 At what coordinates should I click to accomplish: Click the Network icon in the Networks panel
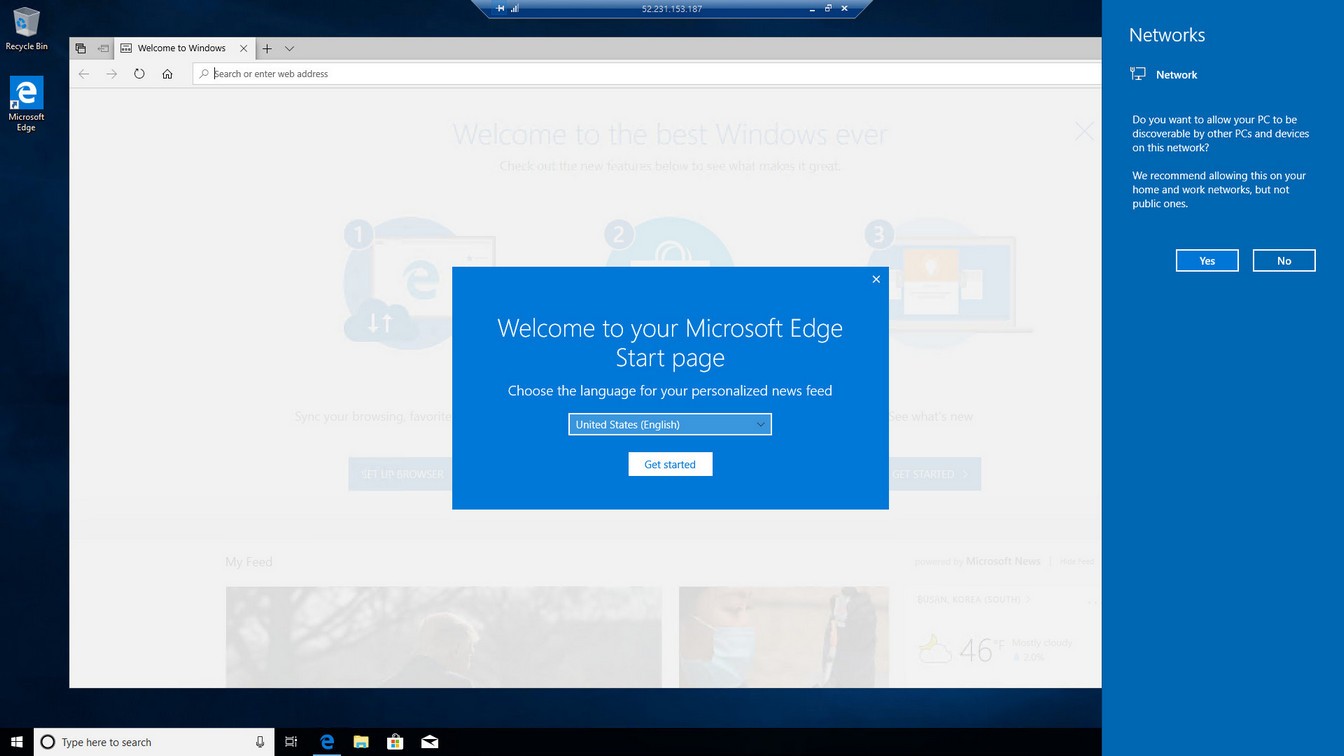pyautogui.click(x=1138, y=74)
